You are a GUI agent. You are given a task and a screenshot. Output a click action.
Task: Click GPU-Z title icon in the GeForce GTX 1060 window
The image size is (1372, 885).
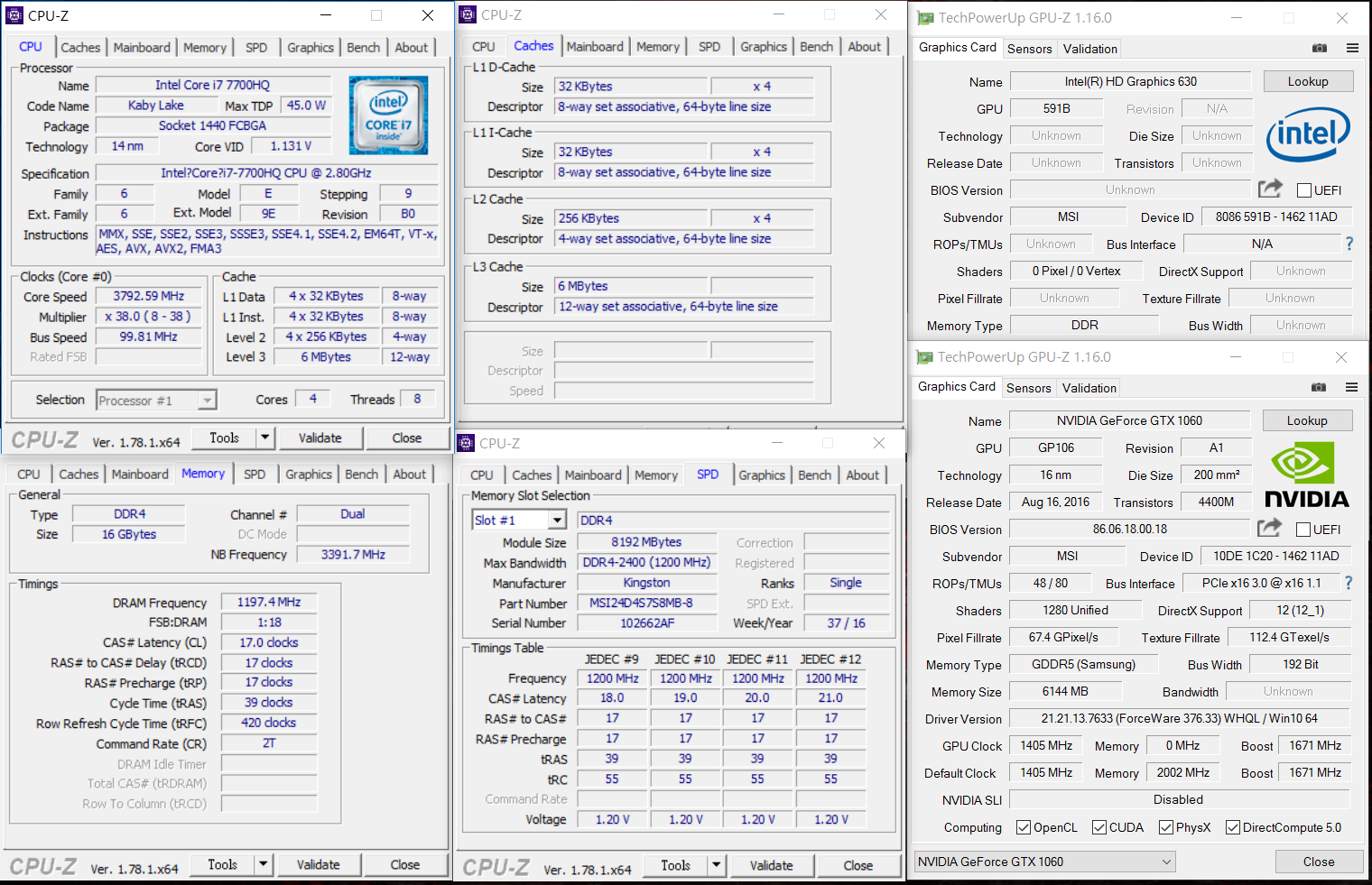pos(924,357)
